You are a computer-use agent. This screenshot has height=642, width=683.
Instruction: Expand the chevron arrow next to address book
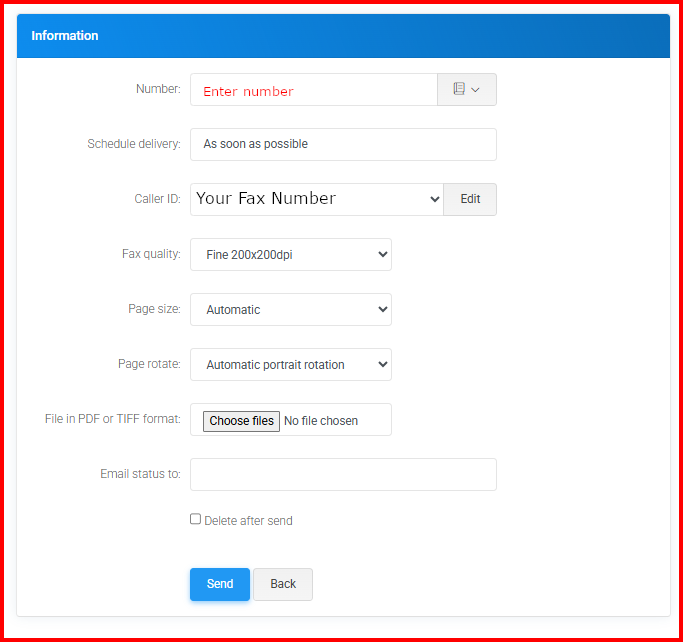coord(476,90)
